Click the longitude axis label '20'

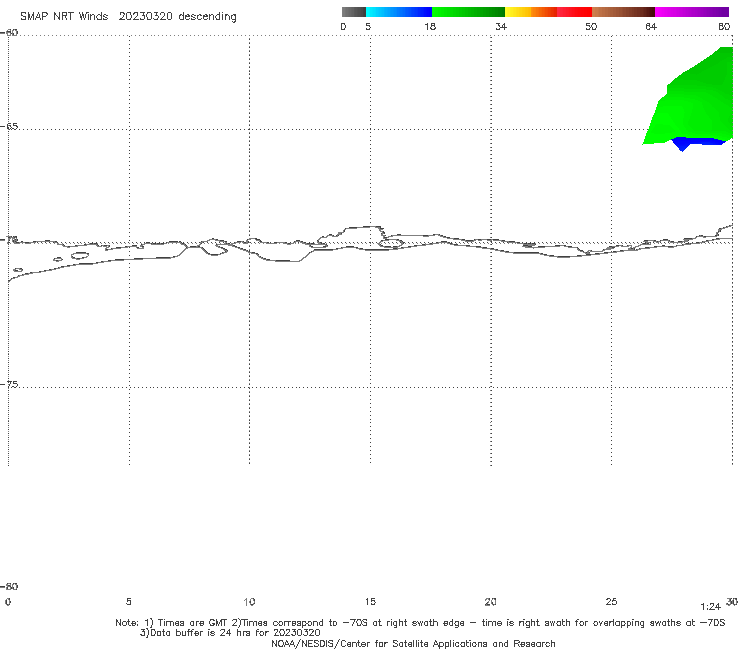[x=490, y=601]
